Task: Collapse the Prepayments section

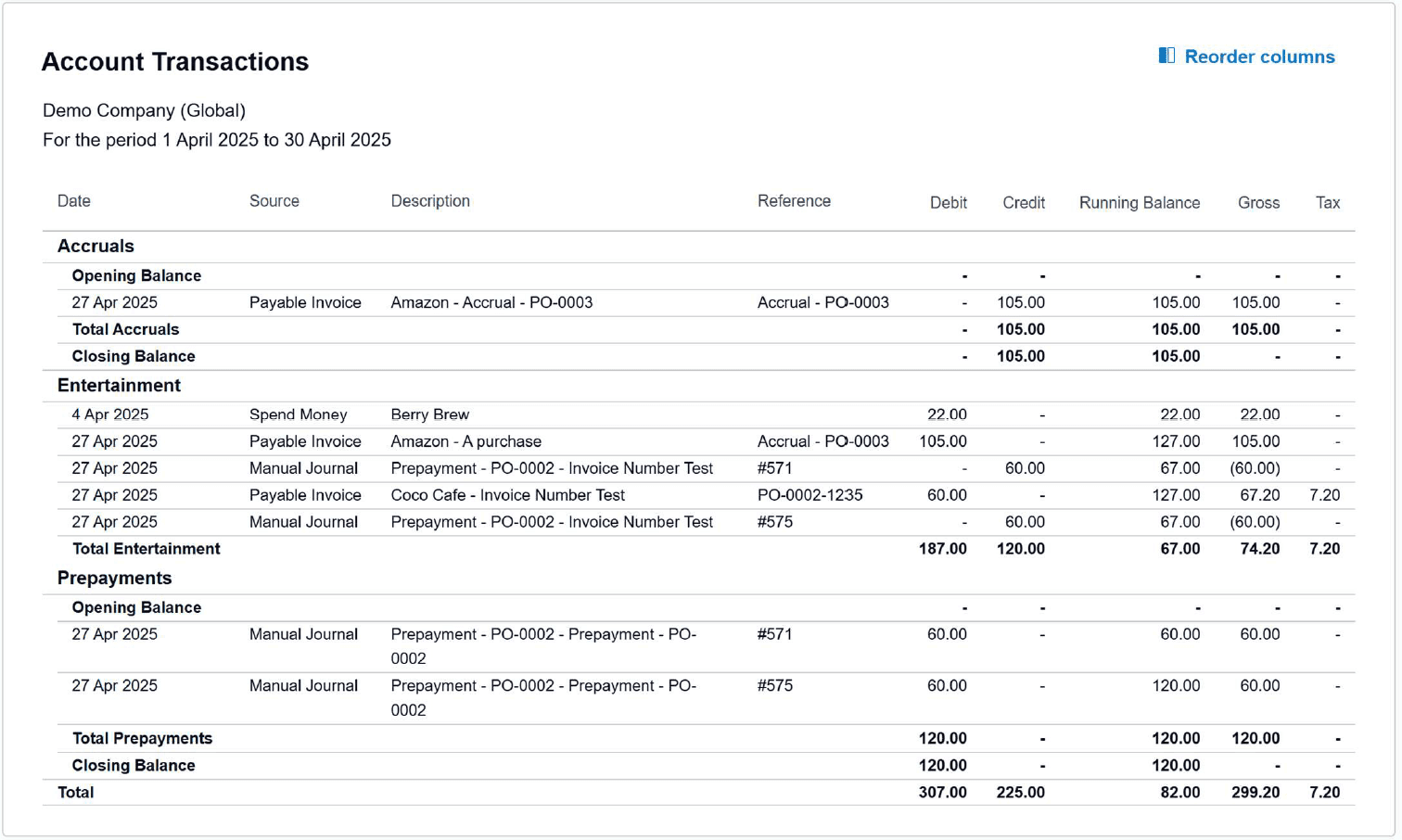Action: coord(114,578)
